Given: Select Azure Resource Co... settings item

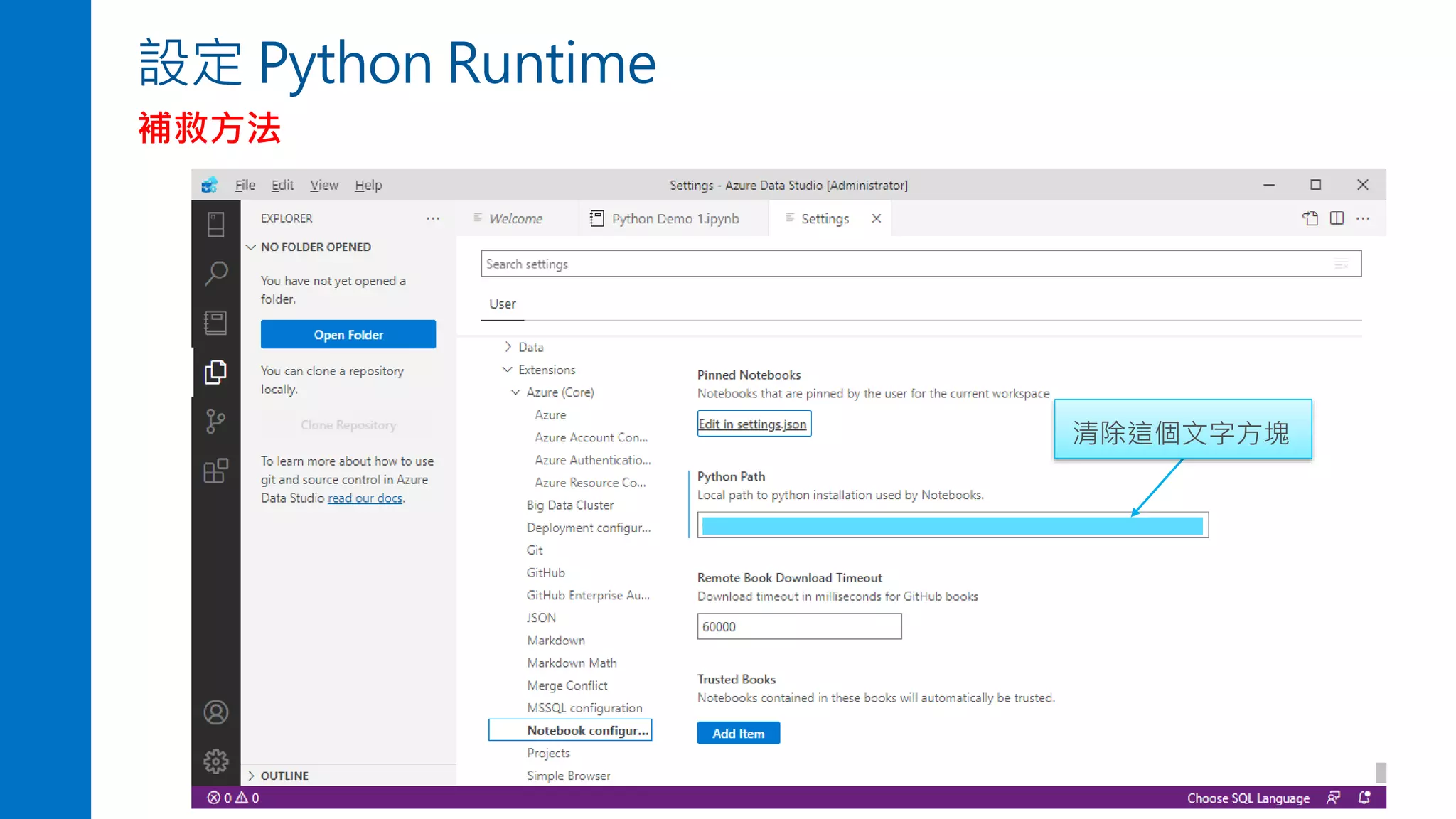Looking at the screenshot, I should coord(590,483).
